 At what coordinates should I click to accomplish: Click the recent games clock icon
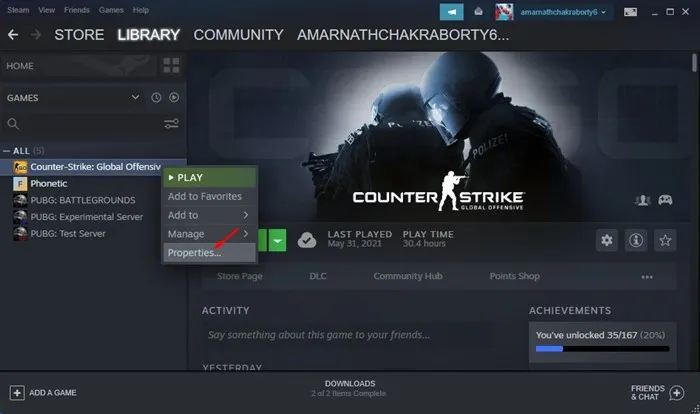click(156, 97)
